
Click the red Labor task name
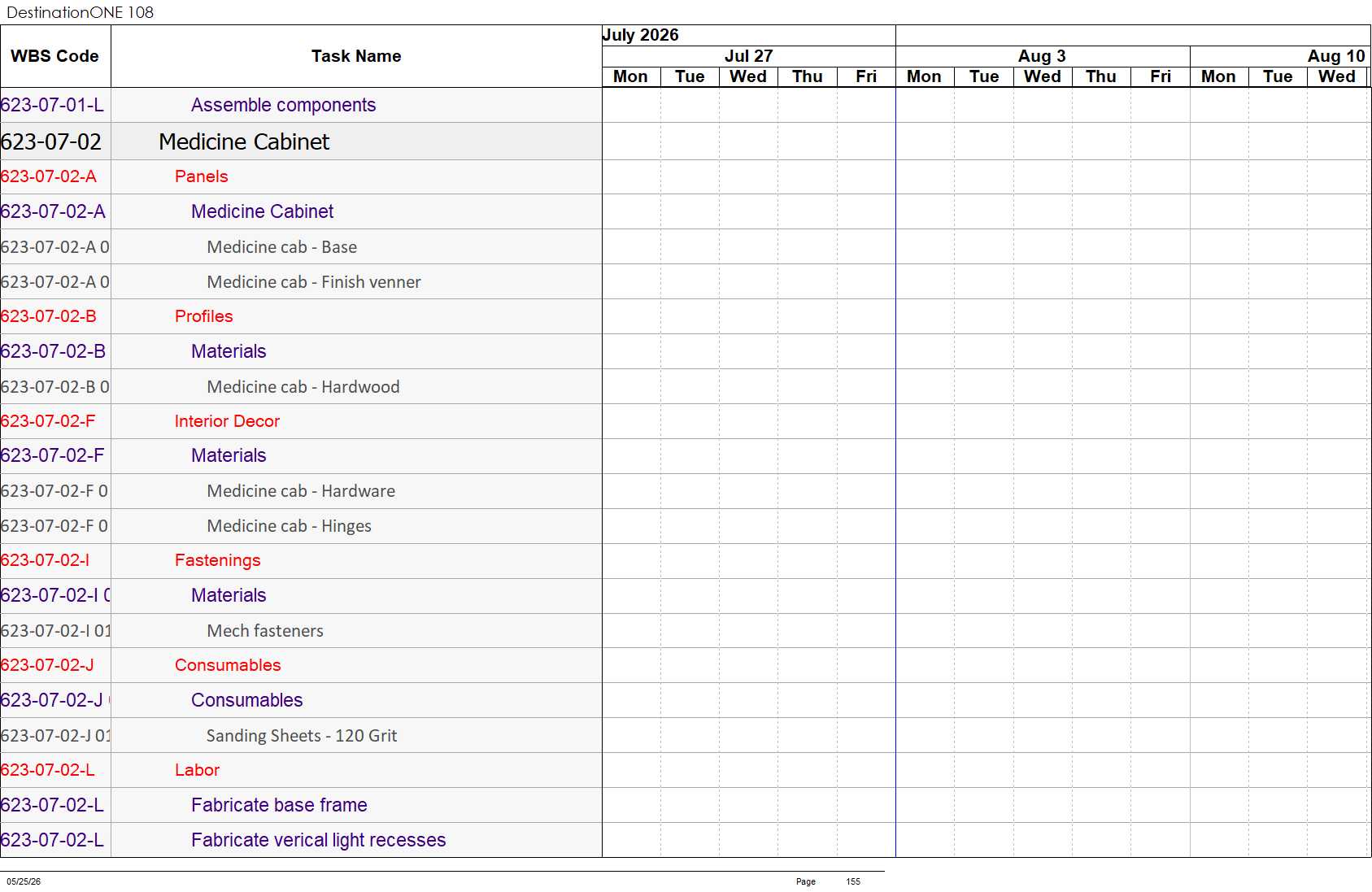click(197, 770)
